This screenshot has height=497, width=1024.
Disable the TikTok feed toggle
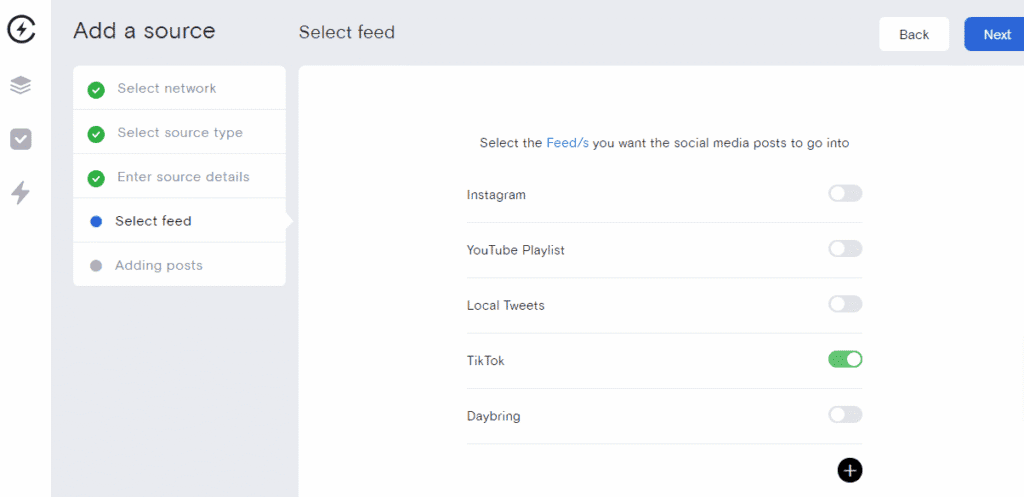(x=845, y=359)
